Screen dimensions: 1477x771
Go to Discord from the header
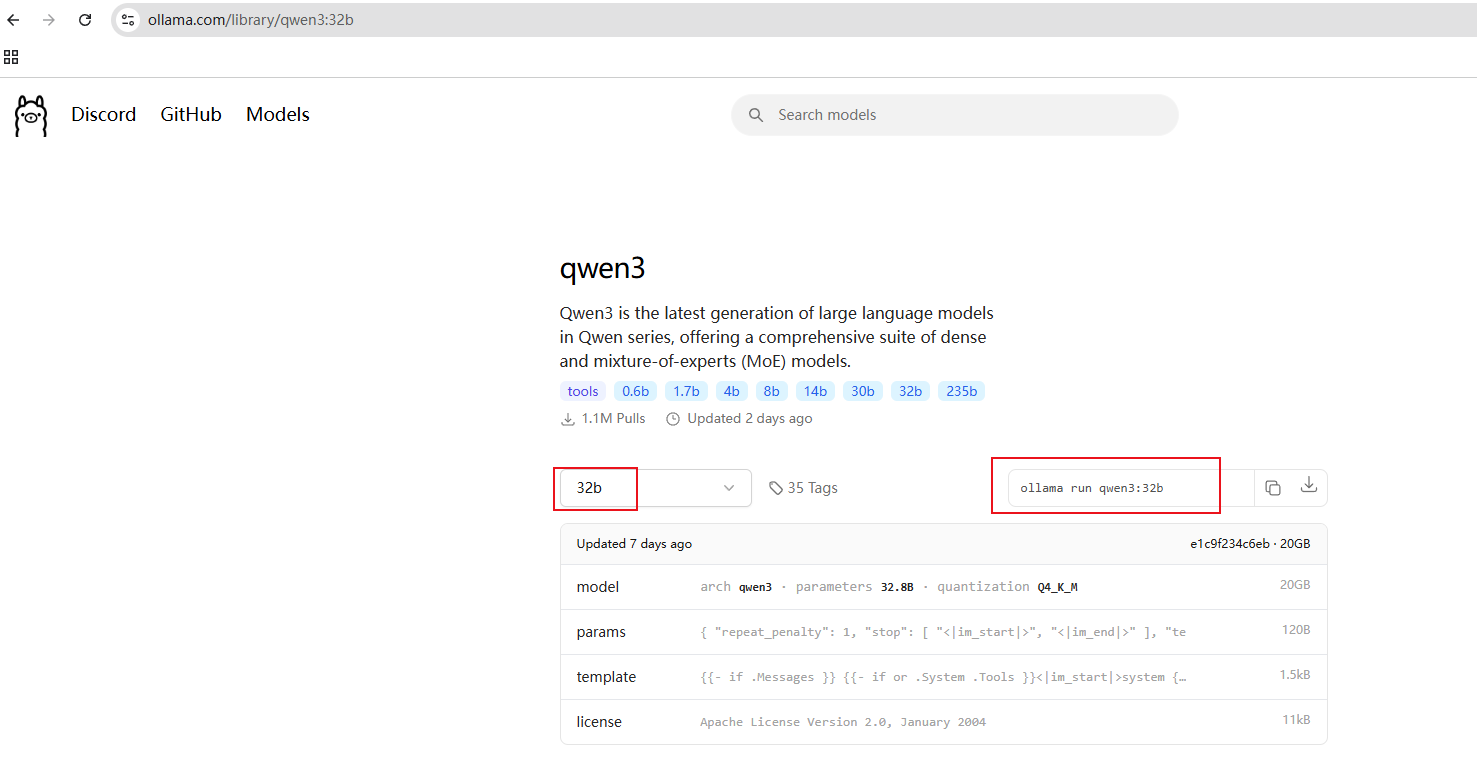pos(103,115)
